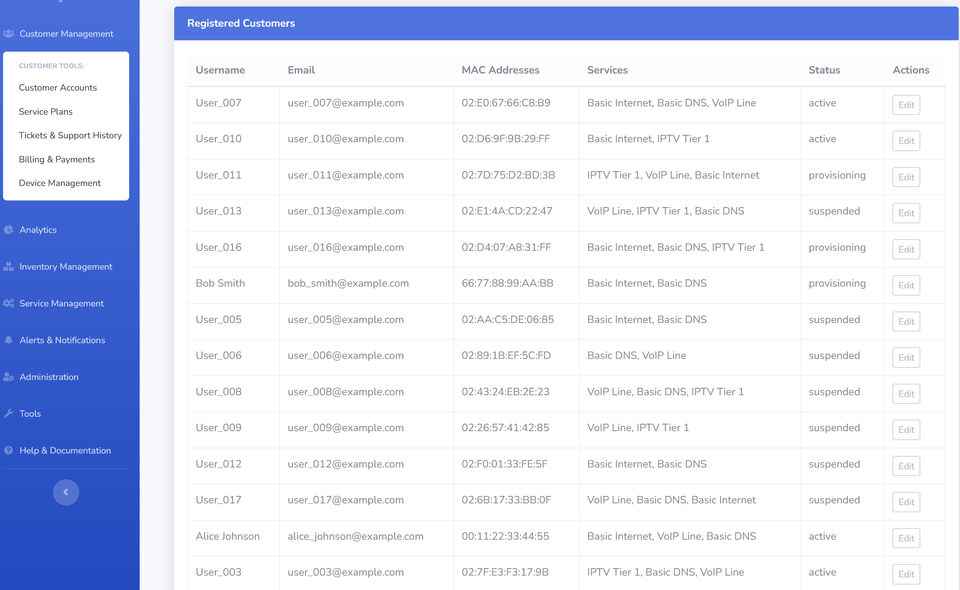
Task: Click the Help & Documentation question icon
Action: click(9, 451)
